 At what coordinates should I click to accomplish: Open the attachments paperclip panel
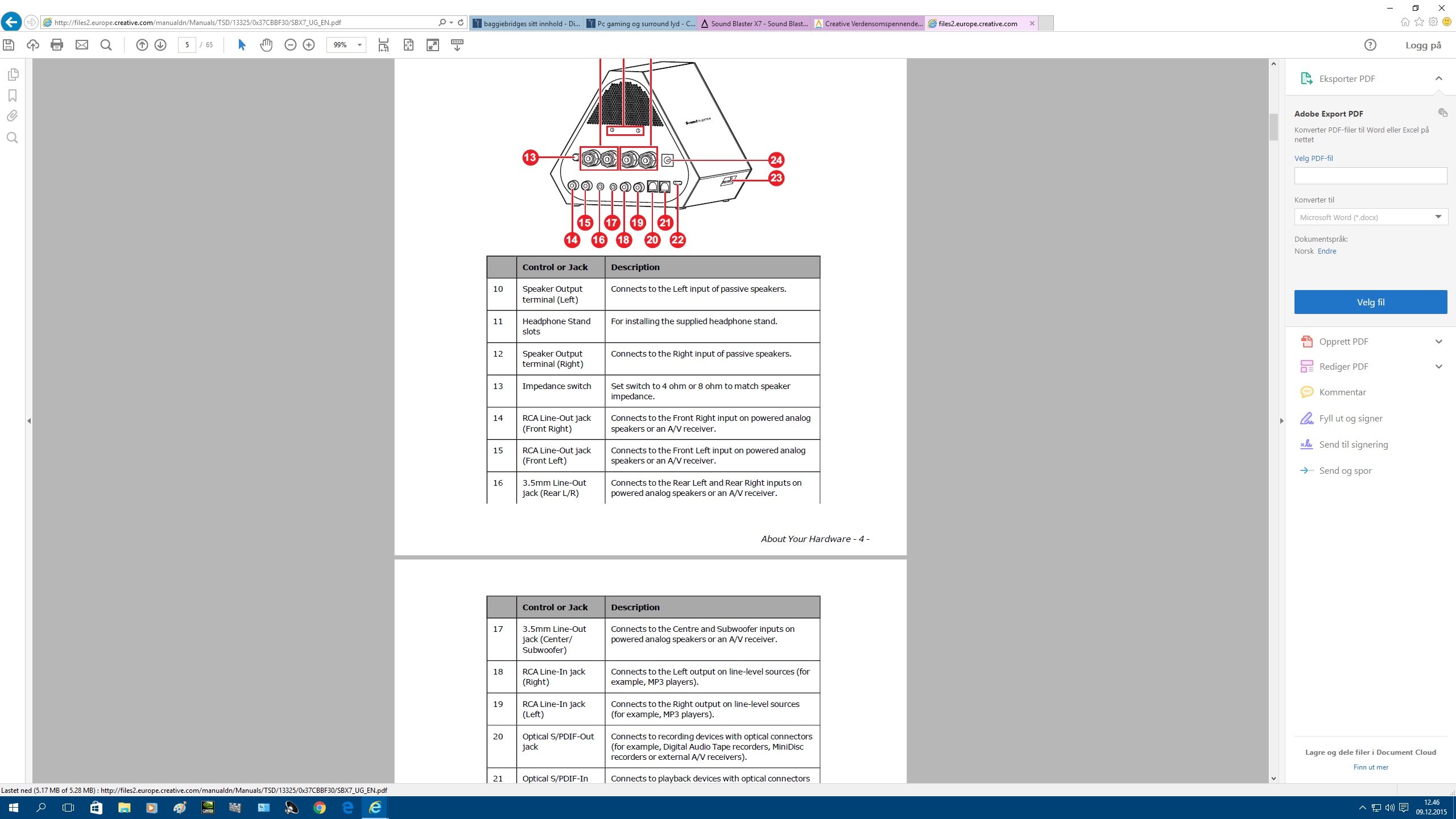(x=13, y=116)
